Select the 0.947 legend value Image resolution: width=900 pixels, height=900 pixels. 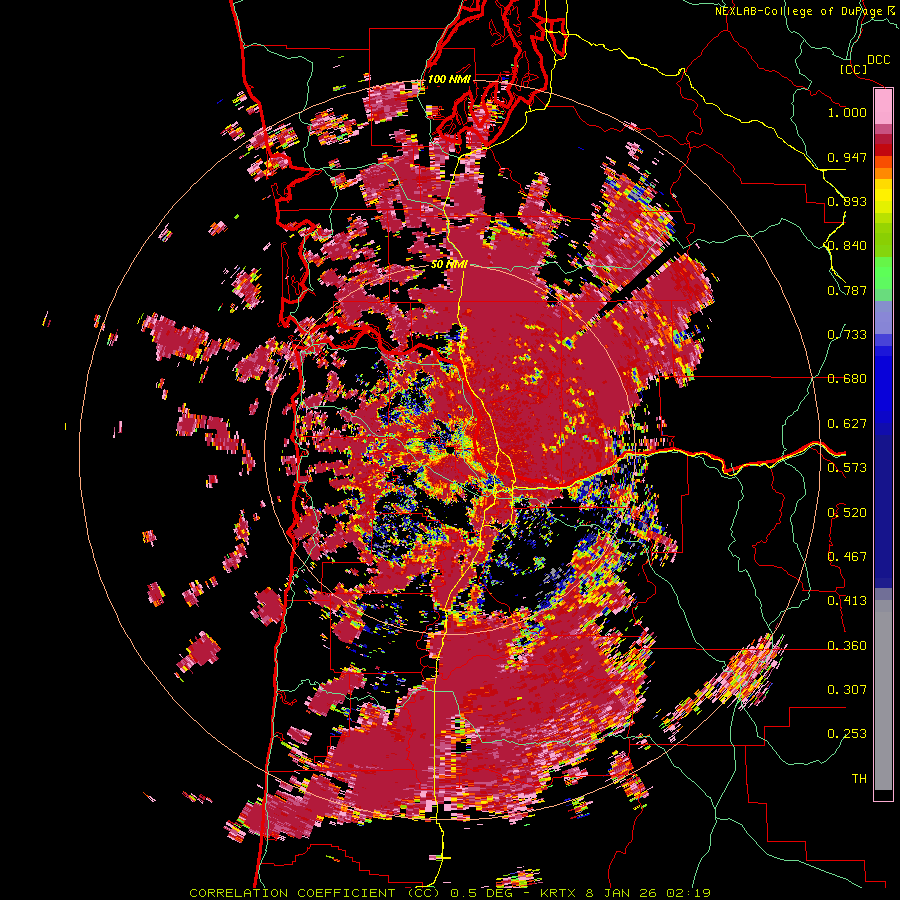[x=847, y=157]
